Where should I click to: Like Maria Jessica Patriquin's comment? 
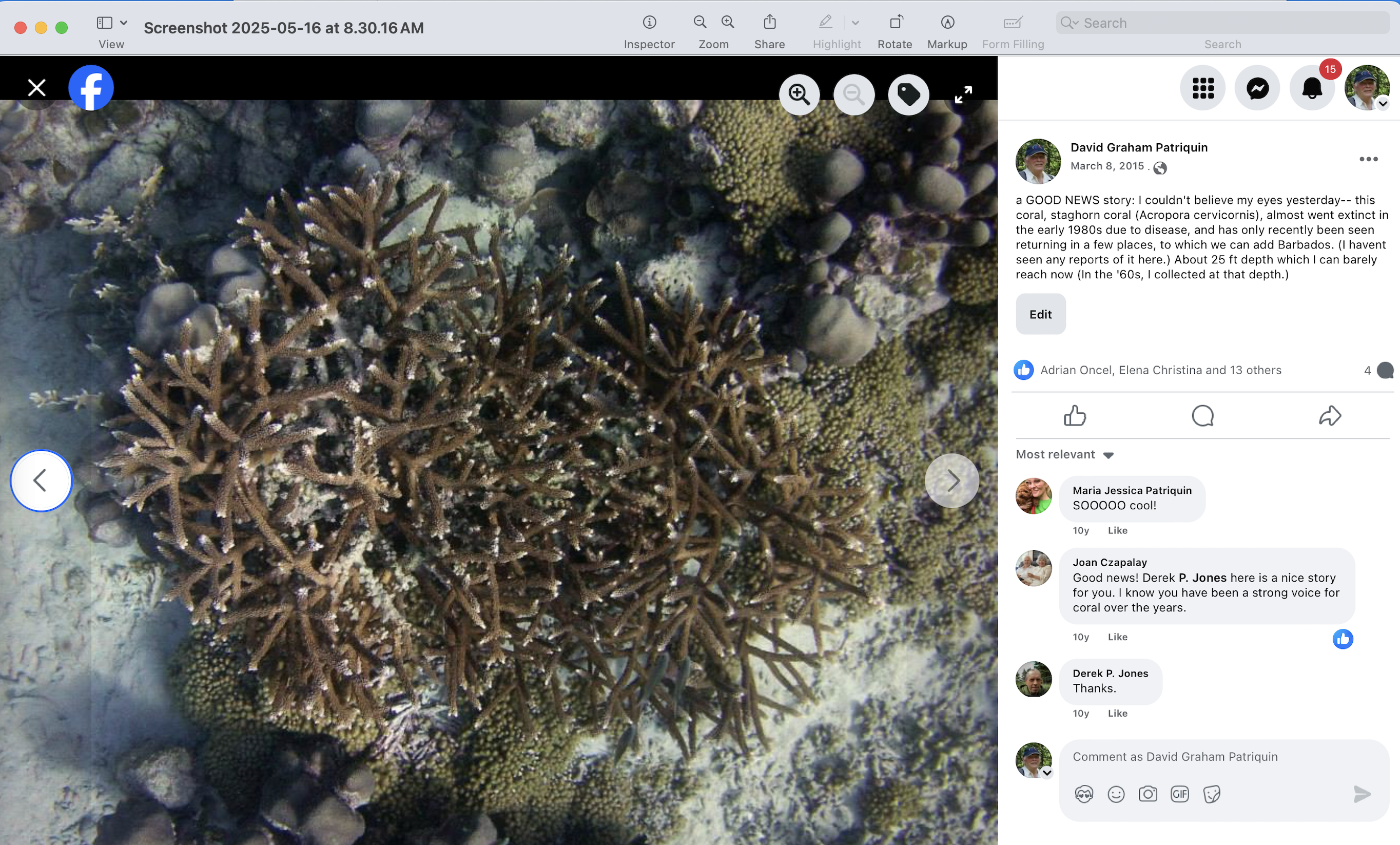[x=1117, y=530]
